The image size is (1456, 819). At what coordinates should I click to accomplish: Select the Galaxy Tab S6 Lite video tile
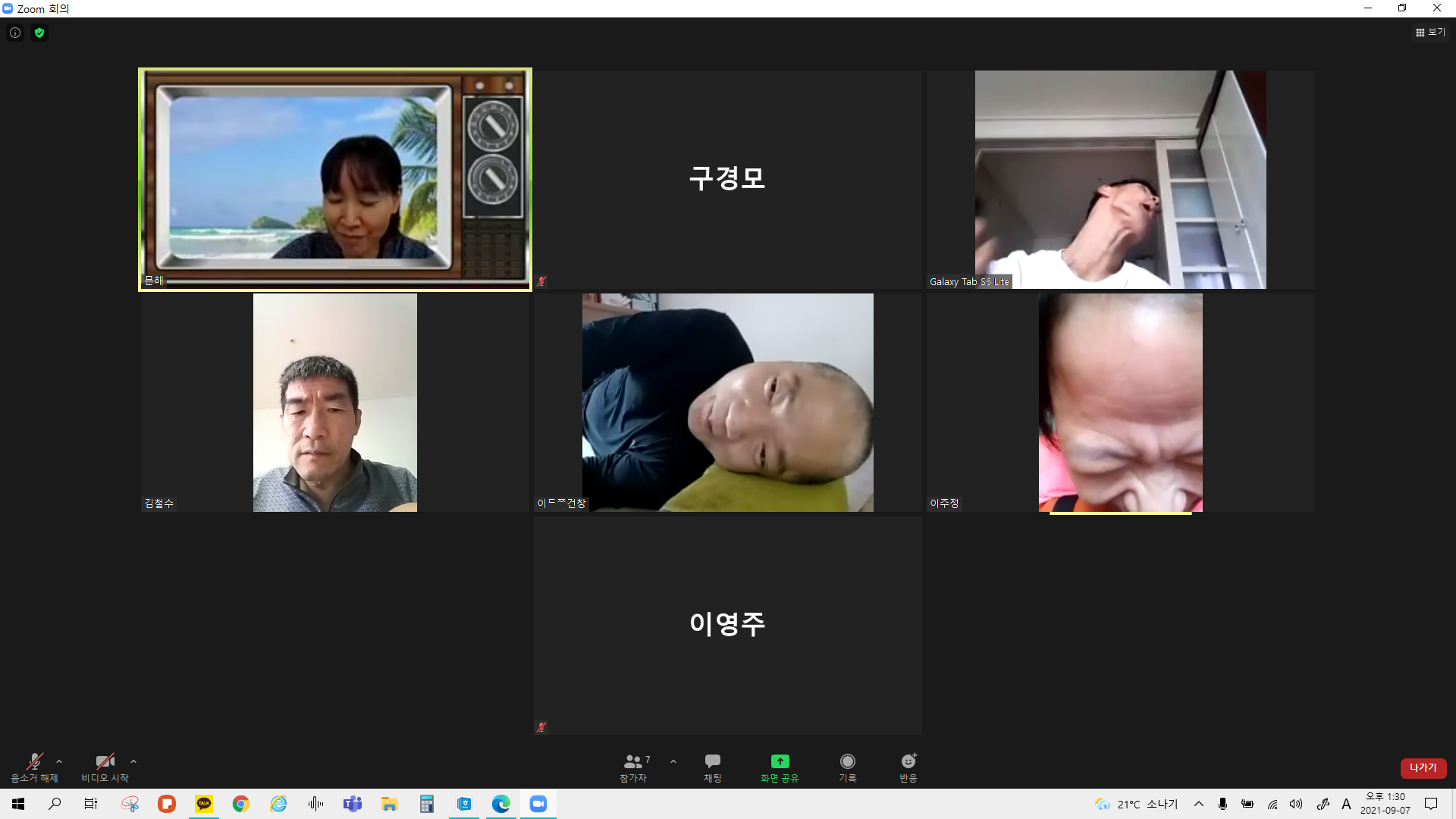coord(1121,180)
